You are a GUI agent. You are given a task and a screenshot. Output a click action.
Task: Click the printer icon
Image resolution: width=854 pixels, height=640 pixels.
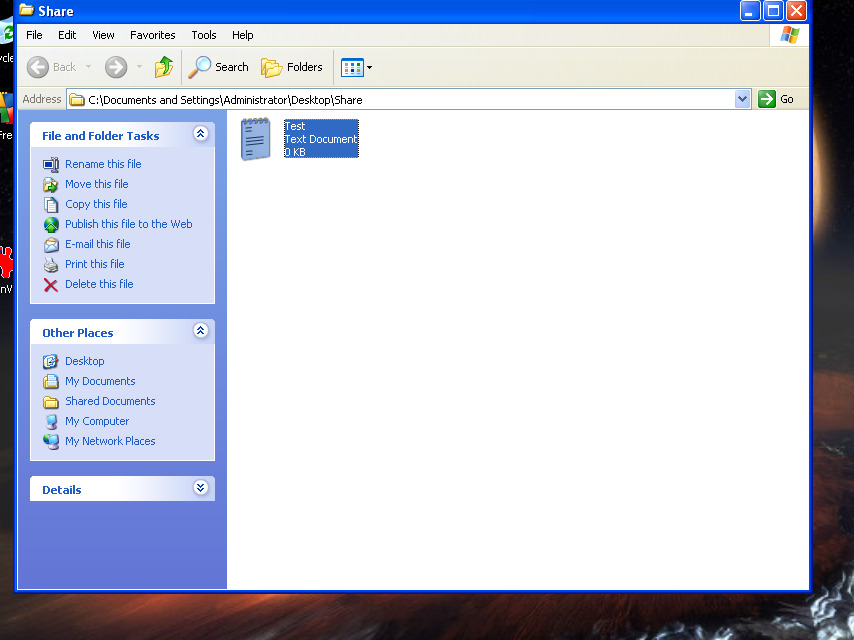(x=51, y=265)
